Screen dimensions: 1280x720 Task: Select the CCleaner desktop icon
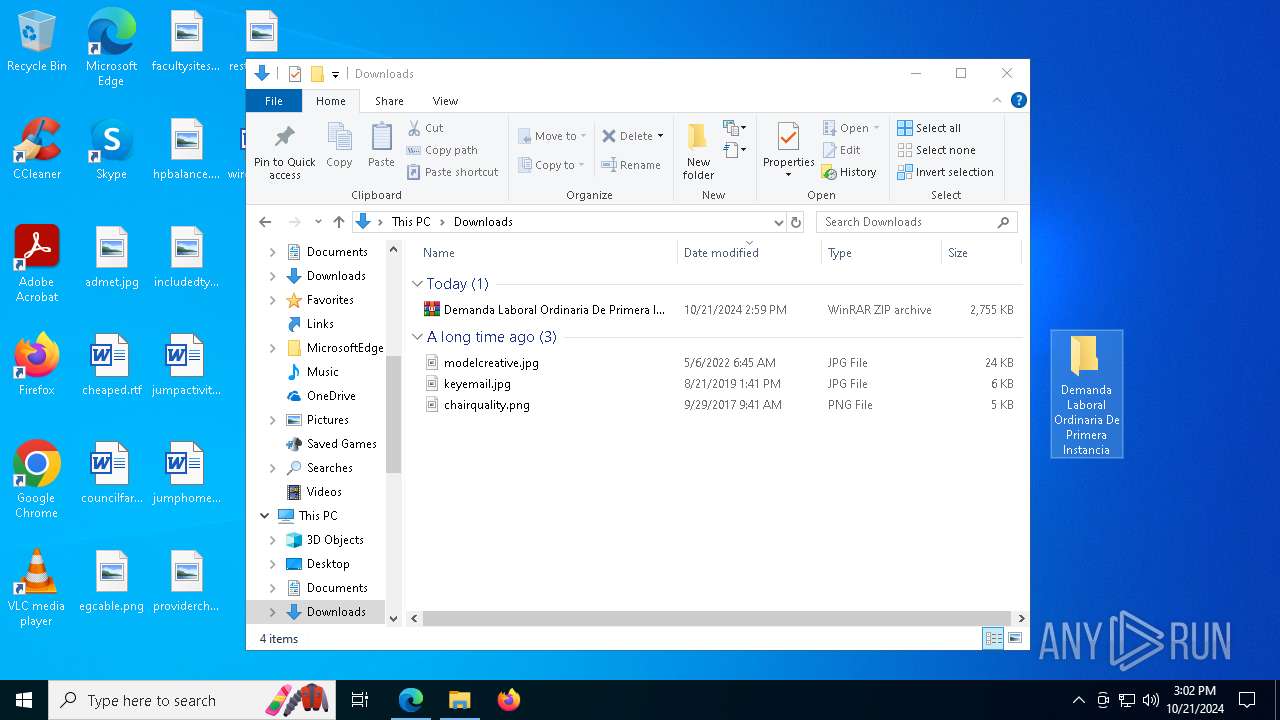pyautogui.click(x=37, y=150)
